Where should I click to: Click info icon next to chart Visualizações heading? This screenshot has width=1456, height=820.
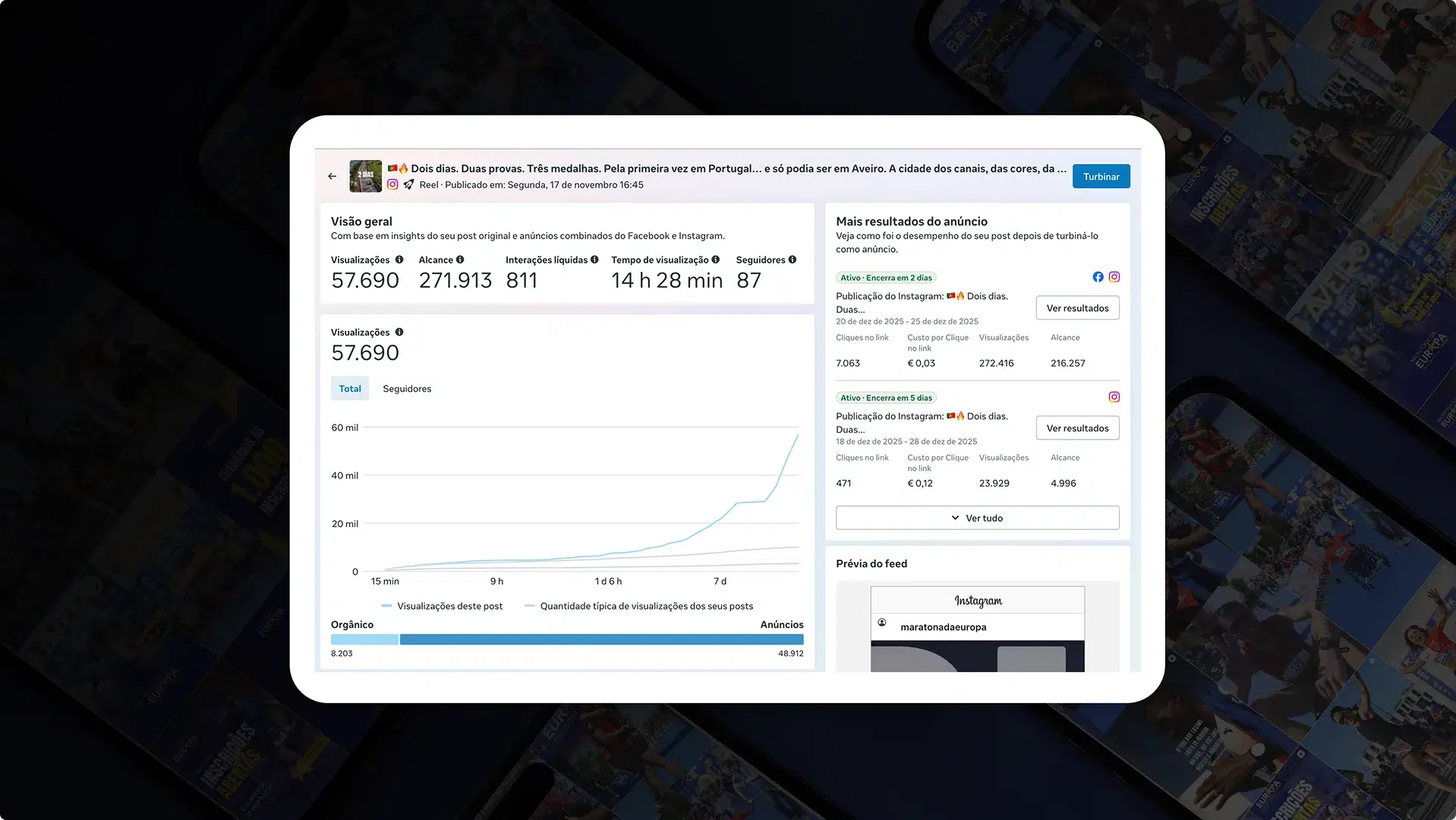coord(399,332)
